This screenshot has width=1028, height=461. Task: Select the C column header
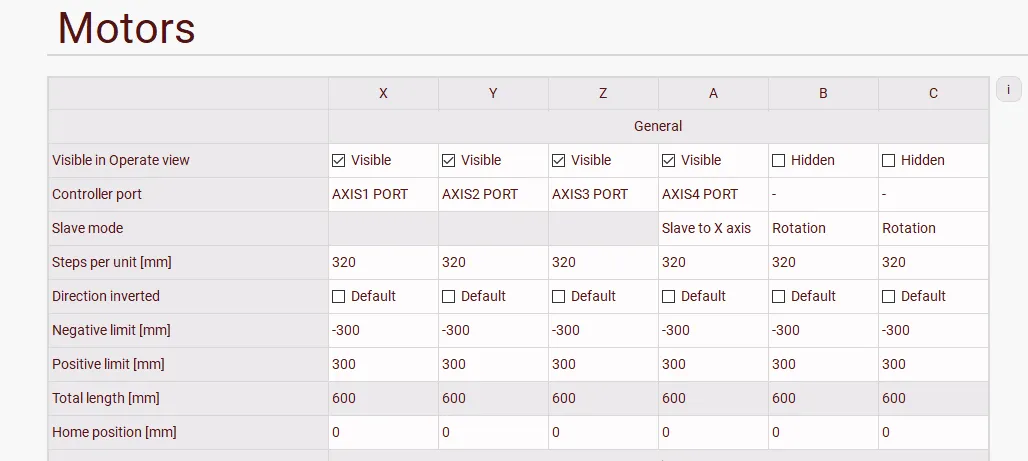[x=934, y=93]
